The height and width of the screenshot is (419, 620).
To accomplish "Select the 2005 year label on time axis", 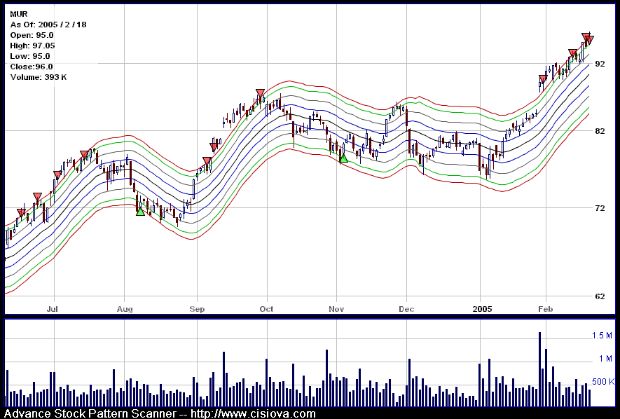I will pos(482,309).
